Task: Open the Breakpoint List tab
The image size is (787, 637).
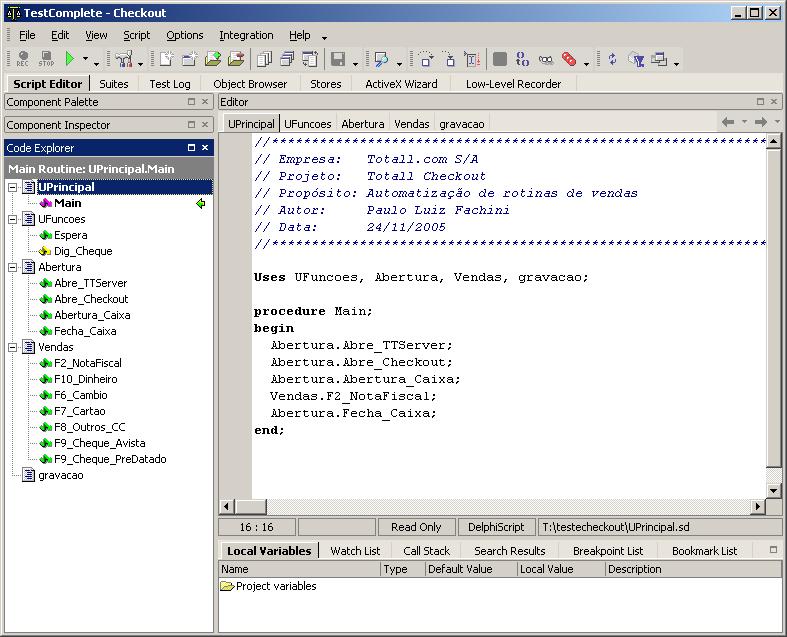Action: [608, 551]
